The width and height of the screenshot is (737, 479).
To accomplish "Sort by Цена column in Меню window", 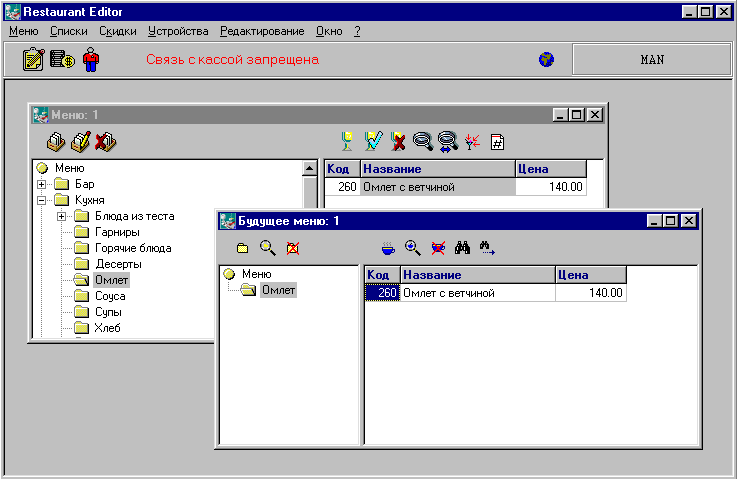I will (x=551, y=169).
